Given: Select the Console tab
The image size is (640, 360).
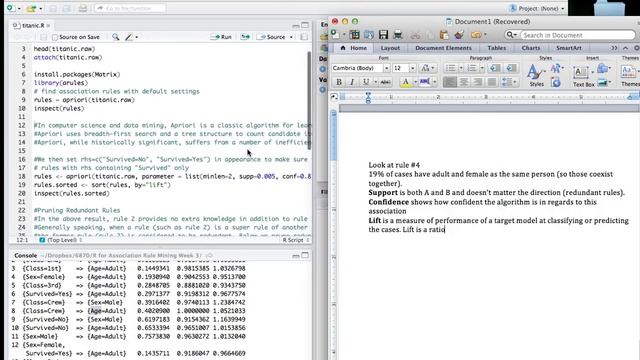Looking at the screenshot, I should (x=25, y=256).
